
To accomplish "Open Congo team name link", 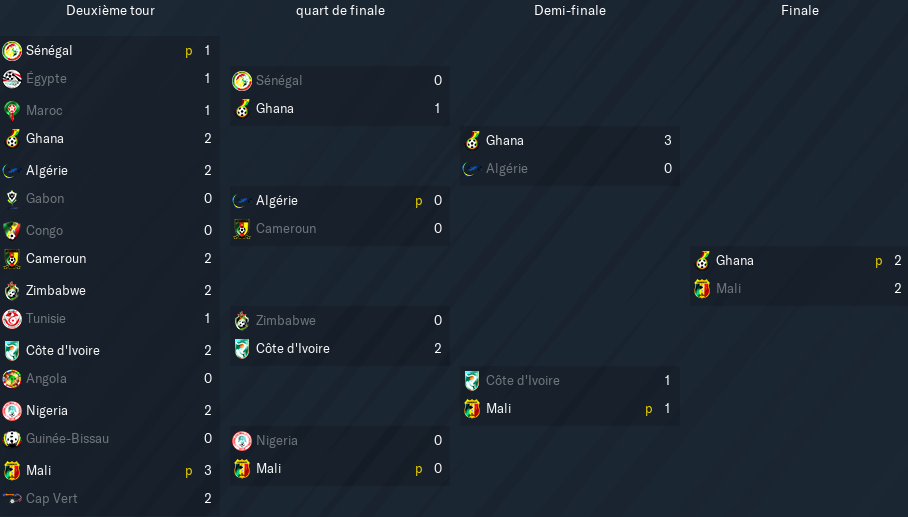I will (x=45, y=230).
